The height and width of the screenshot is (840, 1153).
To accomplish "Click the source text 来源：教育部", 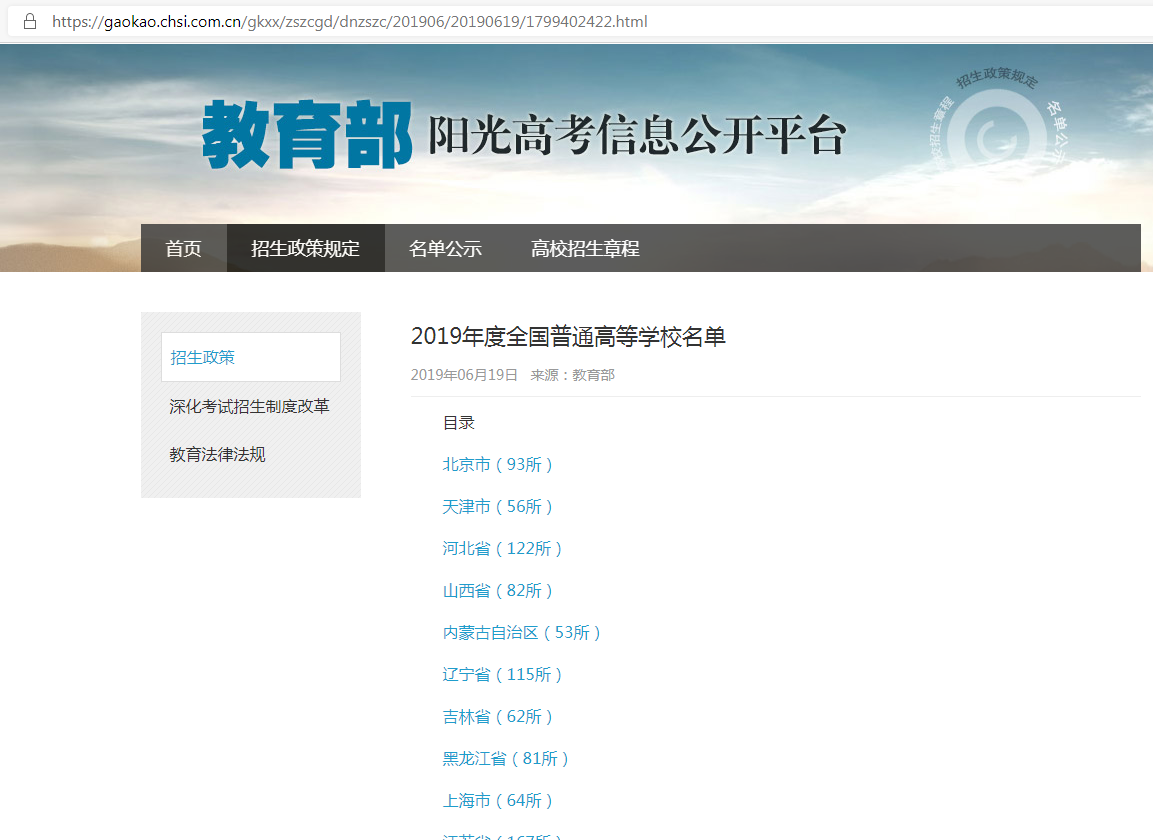I will click(573, 375).
